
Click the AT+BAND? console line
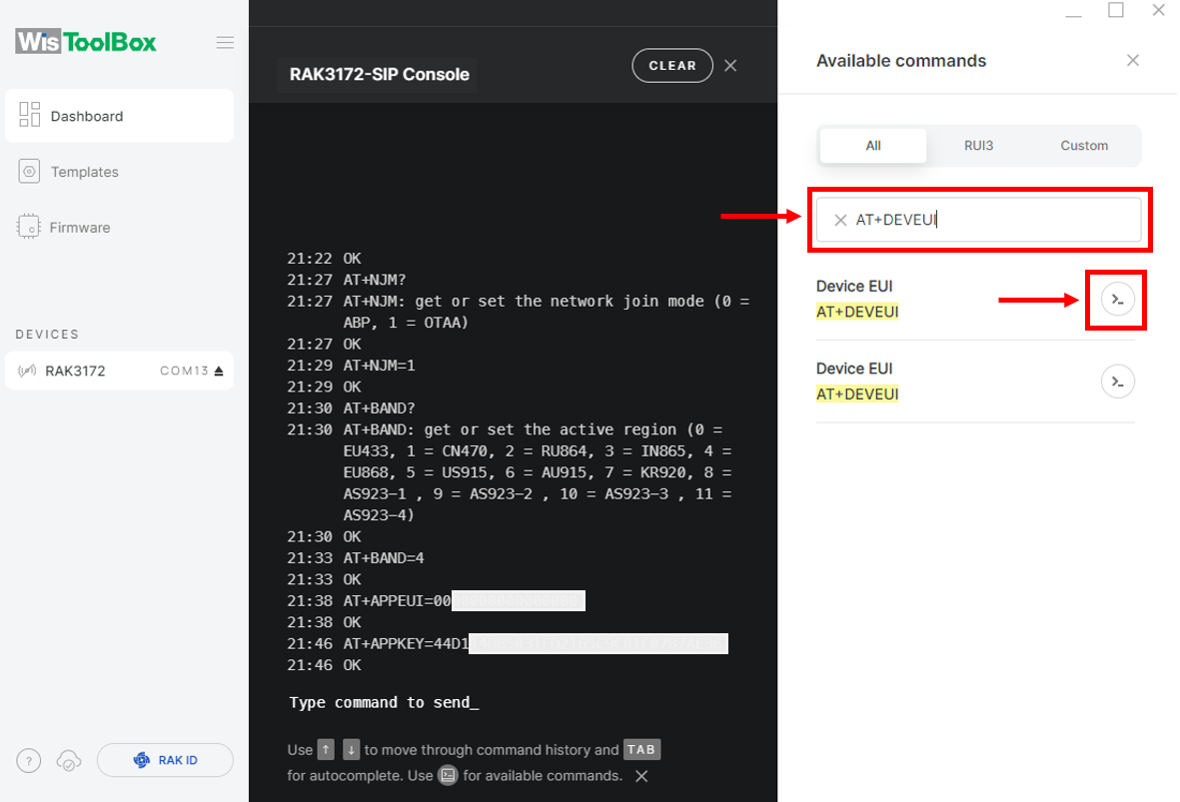379,409
